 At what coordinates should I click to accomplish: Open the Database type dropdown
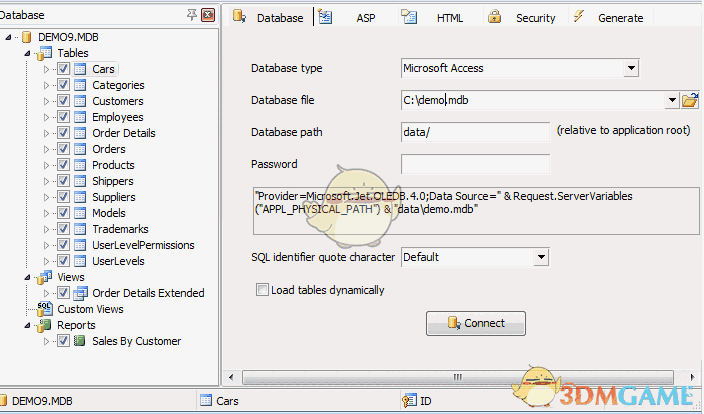[x=631, y=68]
